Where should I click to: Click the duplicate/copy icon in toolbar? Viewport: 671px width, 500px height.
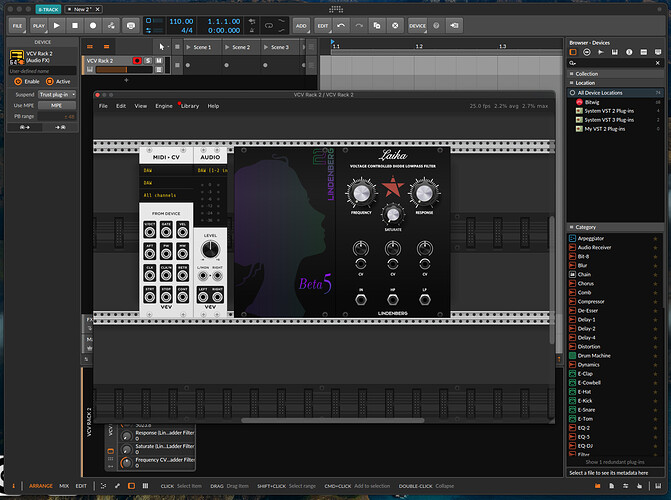[377, 26]
